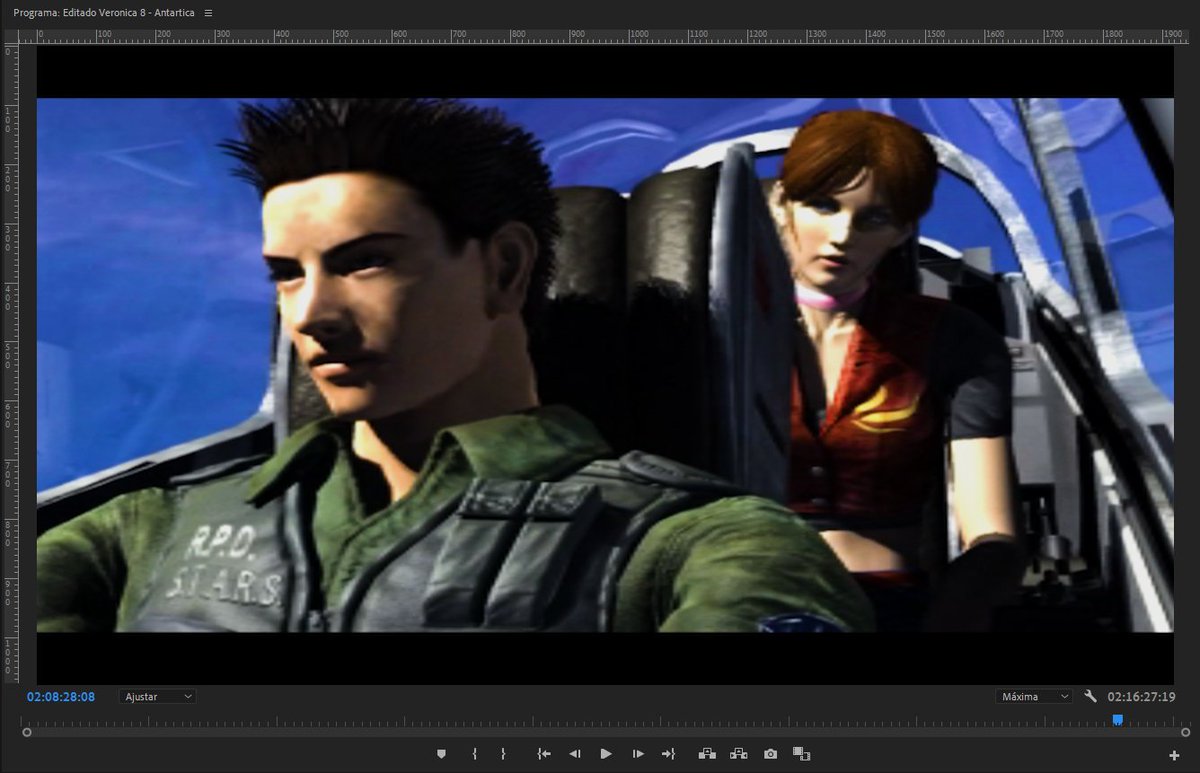Open the Máxima playback resolution dropdown
1200x773 pixels.
pyautogui.click(x=1034, y=696)
